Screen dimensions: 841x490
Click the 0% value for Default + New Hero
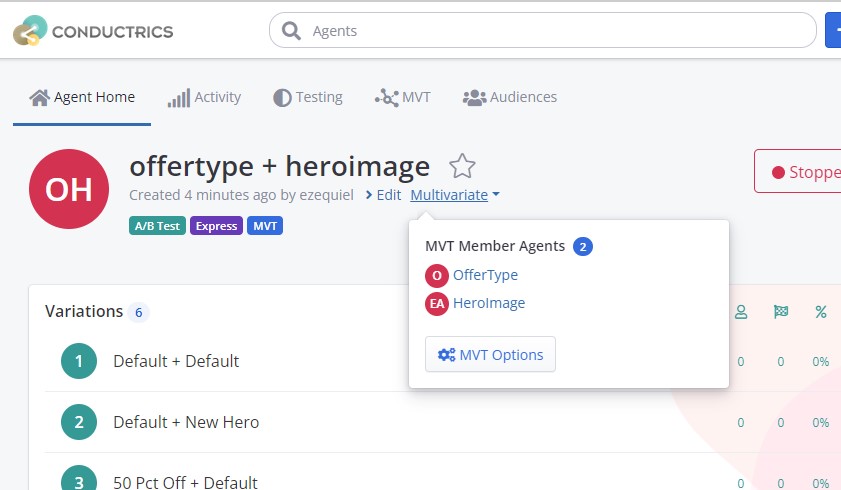coord(821,422)
